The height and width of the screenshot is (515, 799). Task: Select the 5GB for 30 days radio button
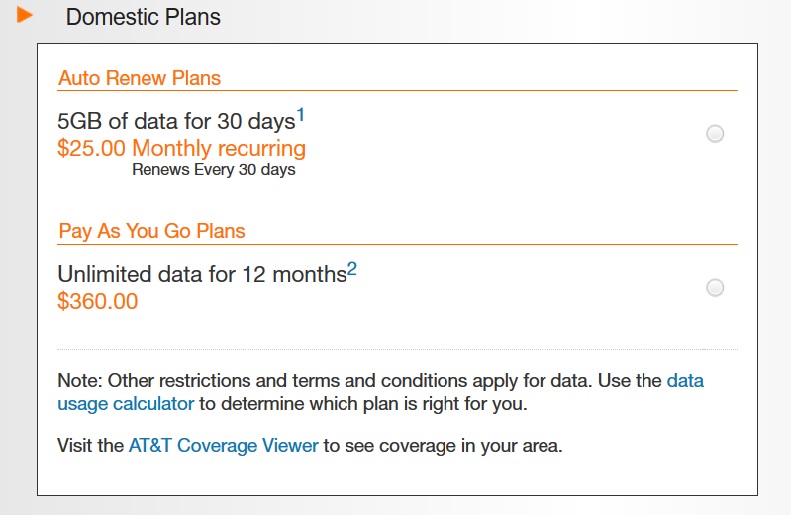click(x=715, y=134)
